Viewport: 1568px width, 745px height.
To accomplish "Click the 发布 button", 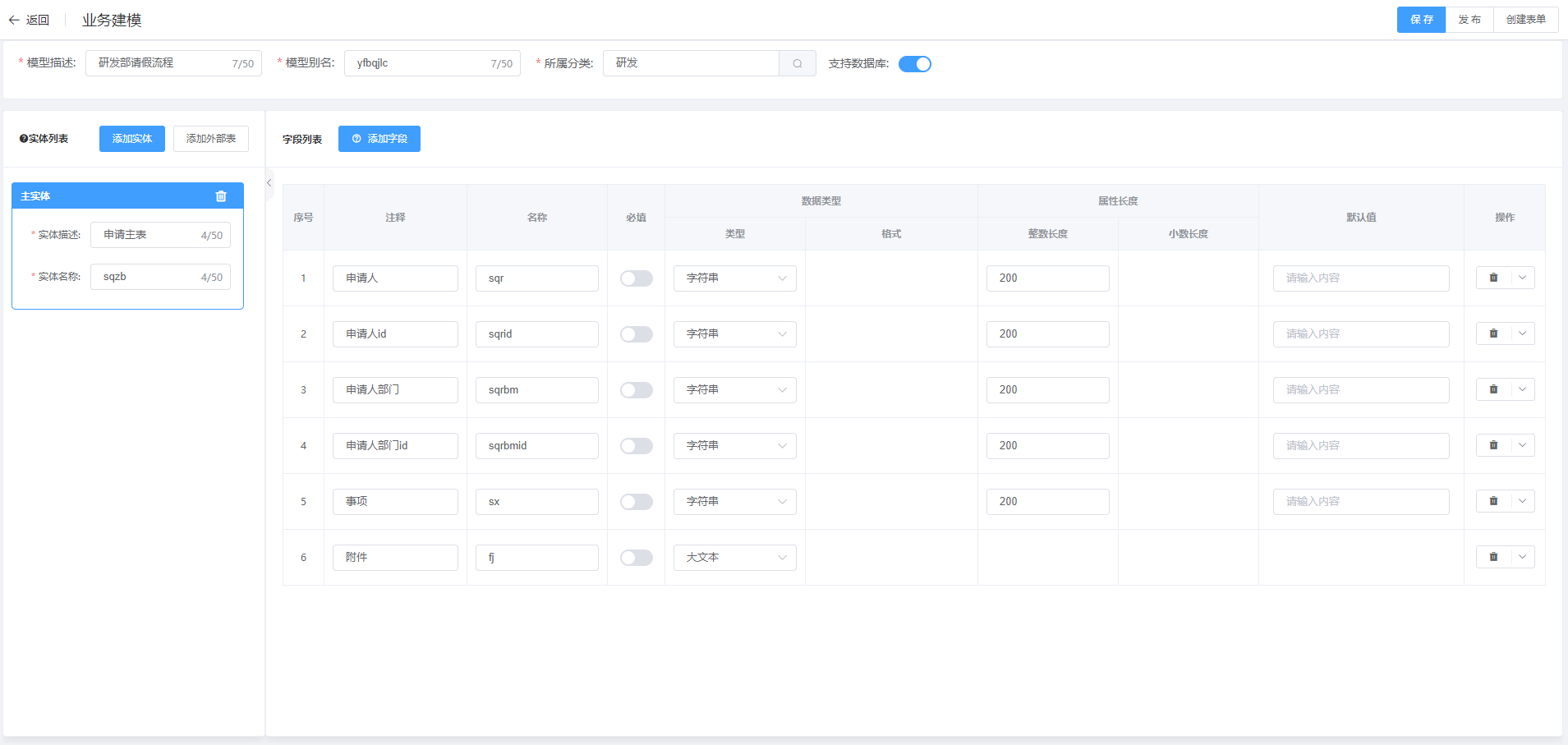I will coord(1469,20).
